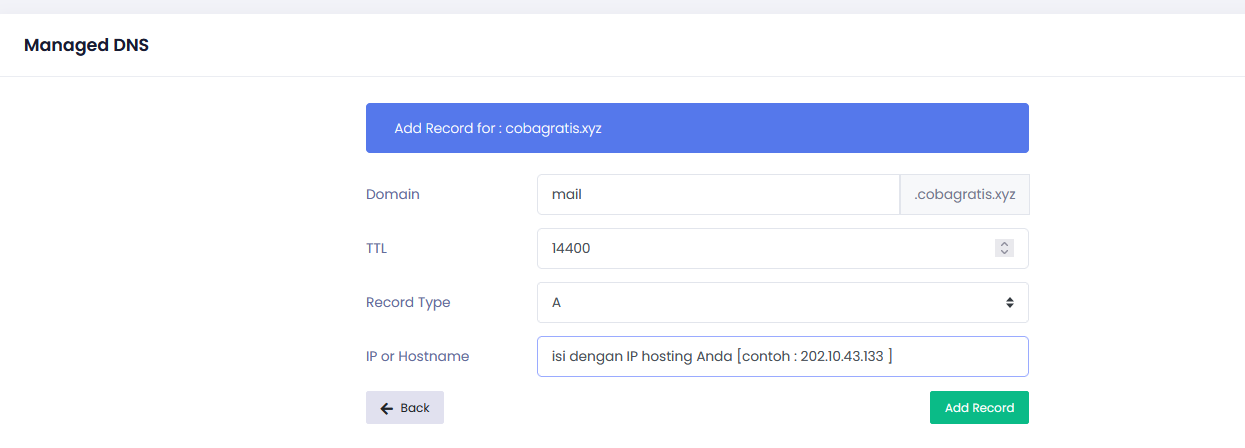Click the Record Type field label

408,302
